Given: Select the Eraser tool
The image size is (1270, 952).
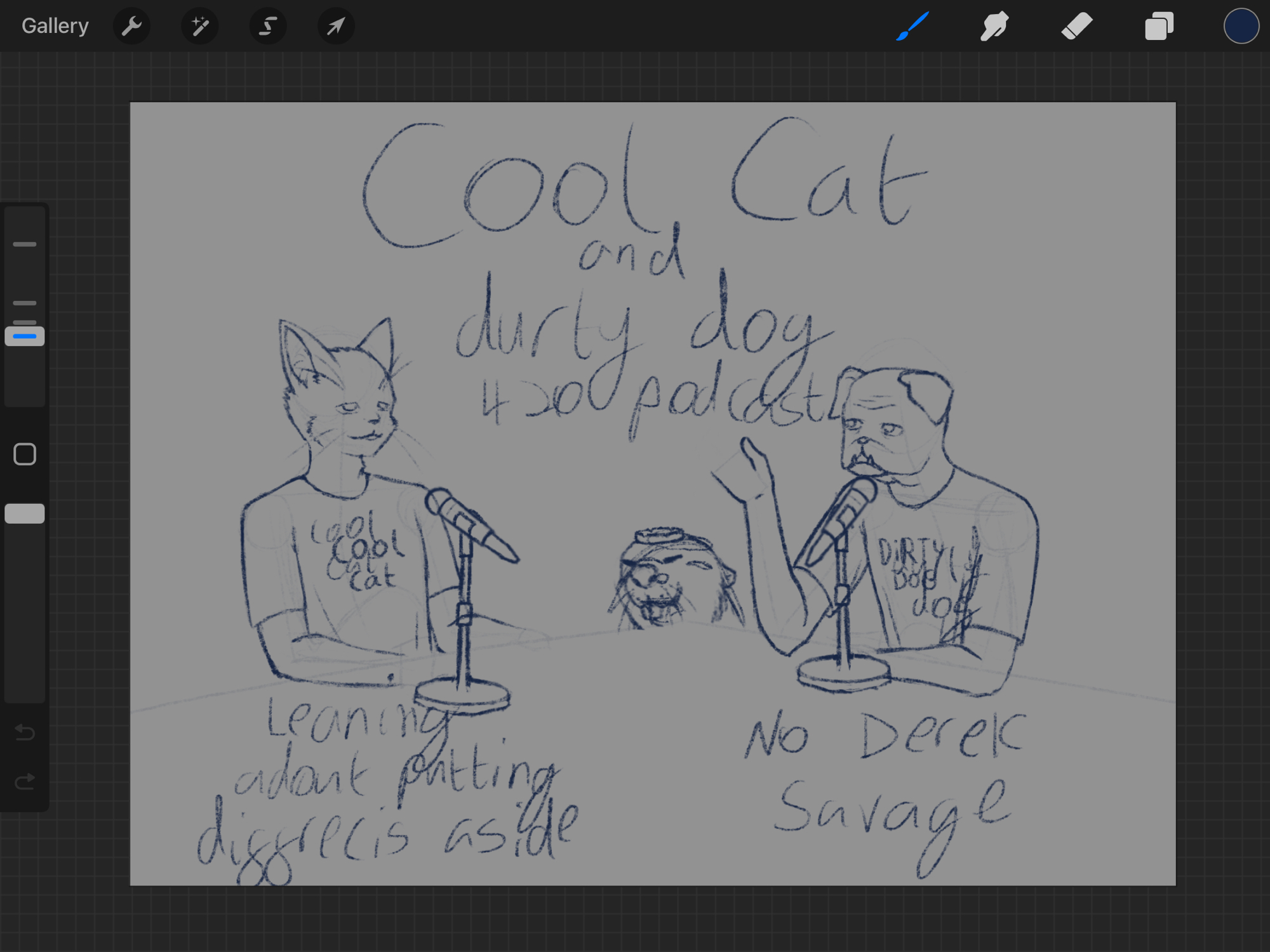Looking at the screenshot, I should pos(1076,26).
